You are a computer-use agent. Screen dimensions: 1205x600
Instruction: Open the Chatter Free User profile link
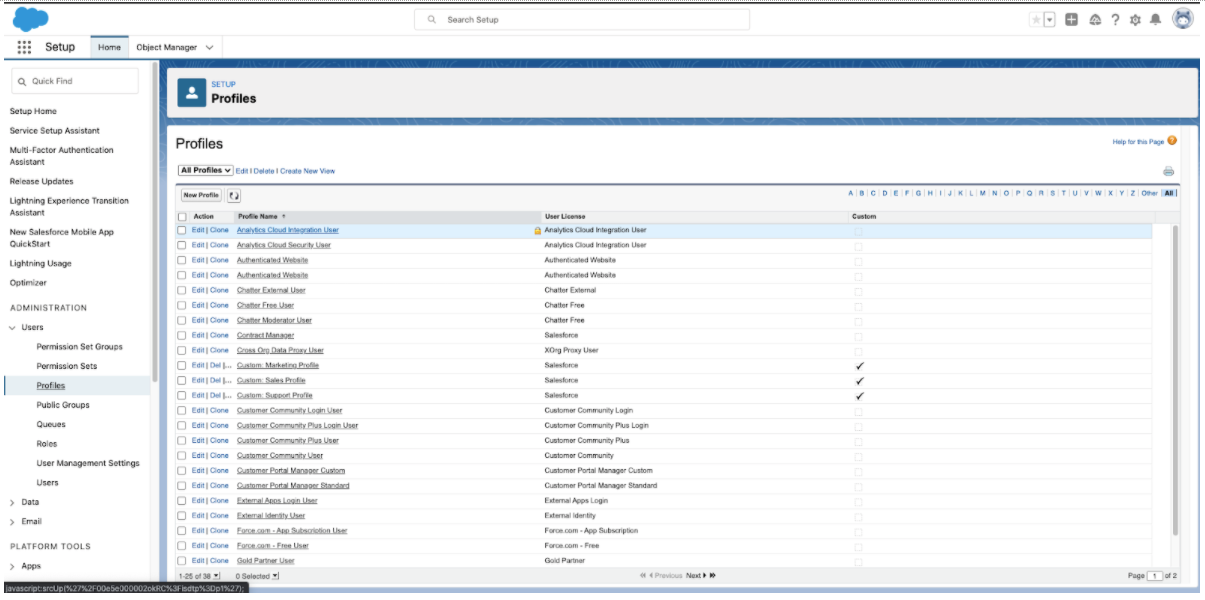(x=265, y=305)
